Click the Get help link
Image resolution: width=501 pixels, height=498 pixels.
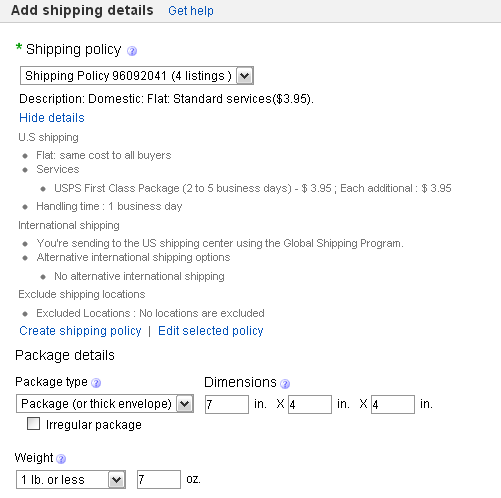click(x=191, y=11)
